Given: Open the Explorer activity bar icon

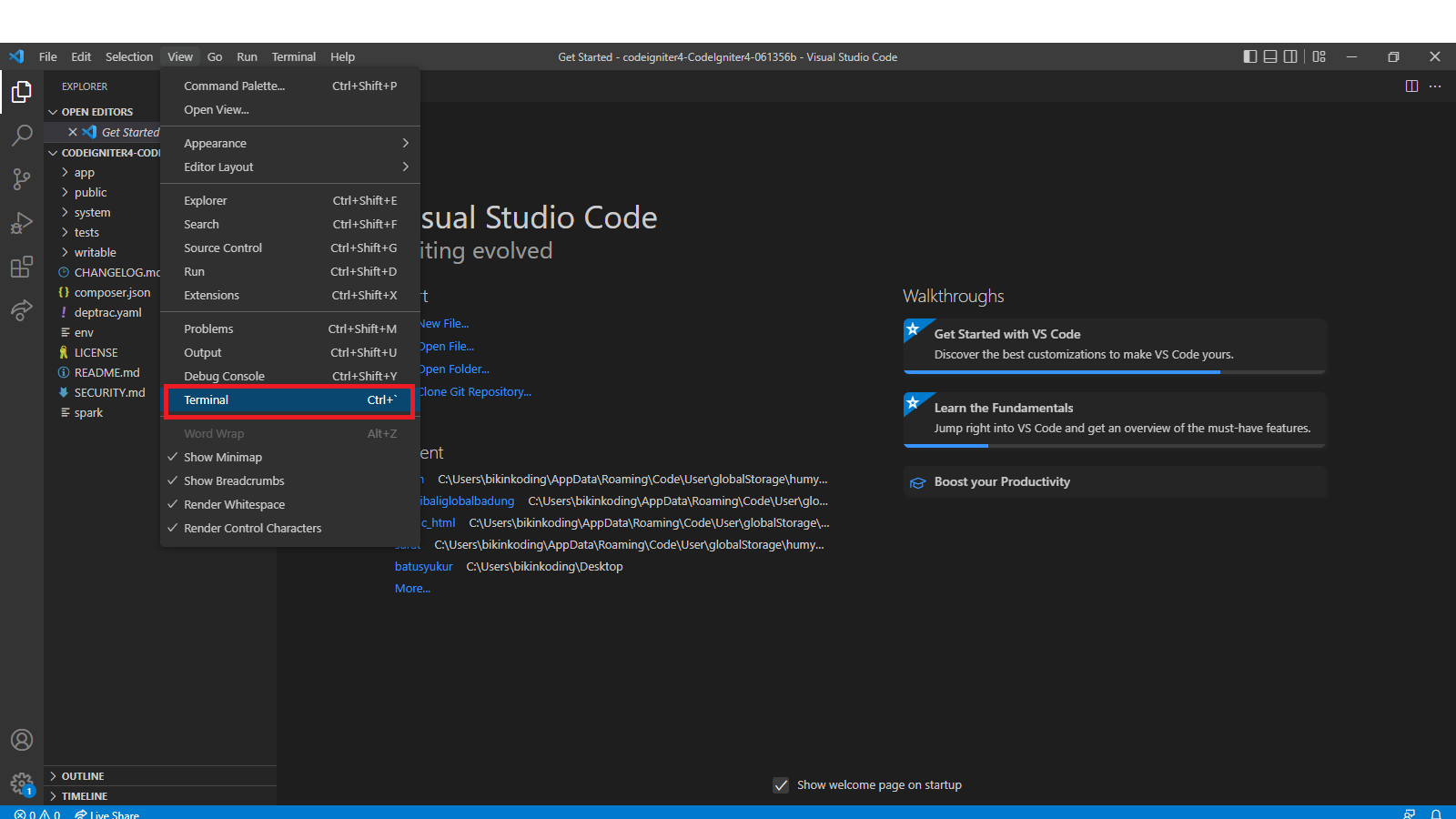Looking at the screenshot, I should 22,92.
